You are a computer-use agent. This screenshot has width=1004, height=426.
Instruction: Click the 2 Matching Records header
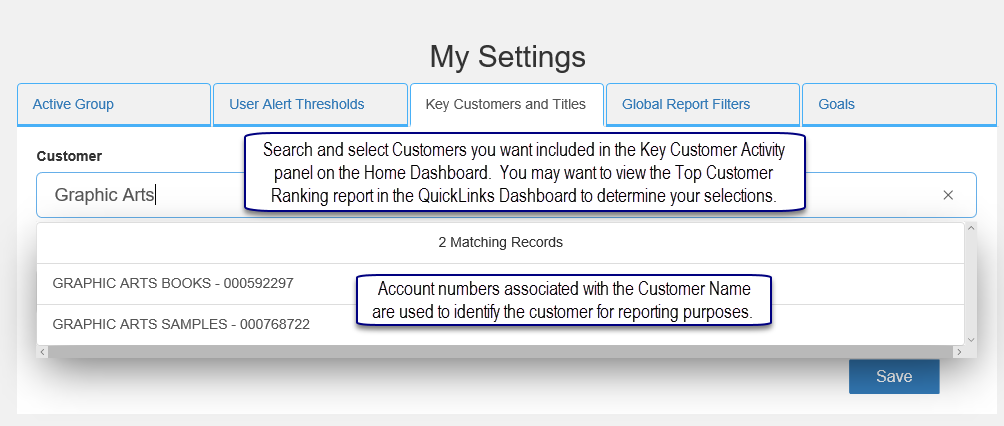pos(501,243)
